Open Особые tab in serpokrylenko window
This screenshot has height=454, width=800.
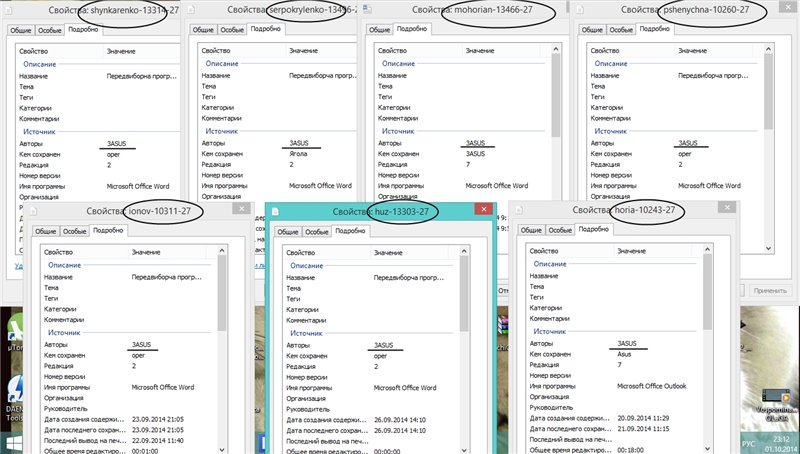[232, 30]
